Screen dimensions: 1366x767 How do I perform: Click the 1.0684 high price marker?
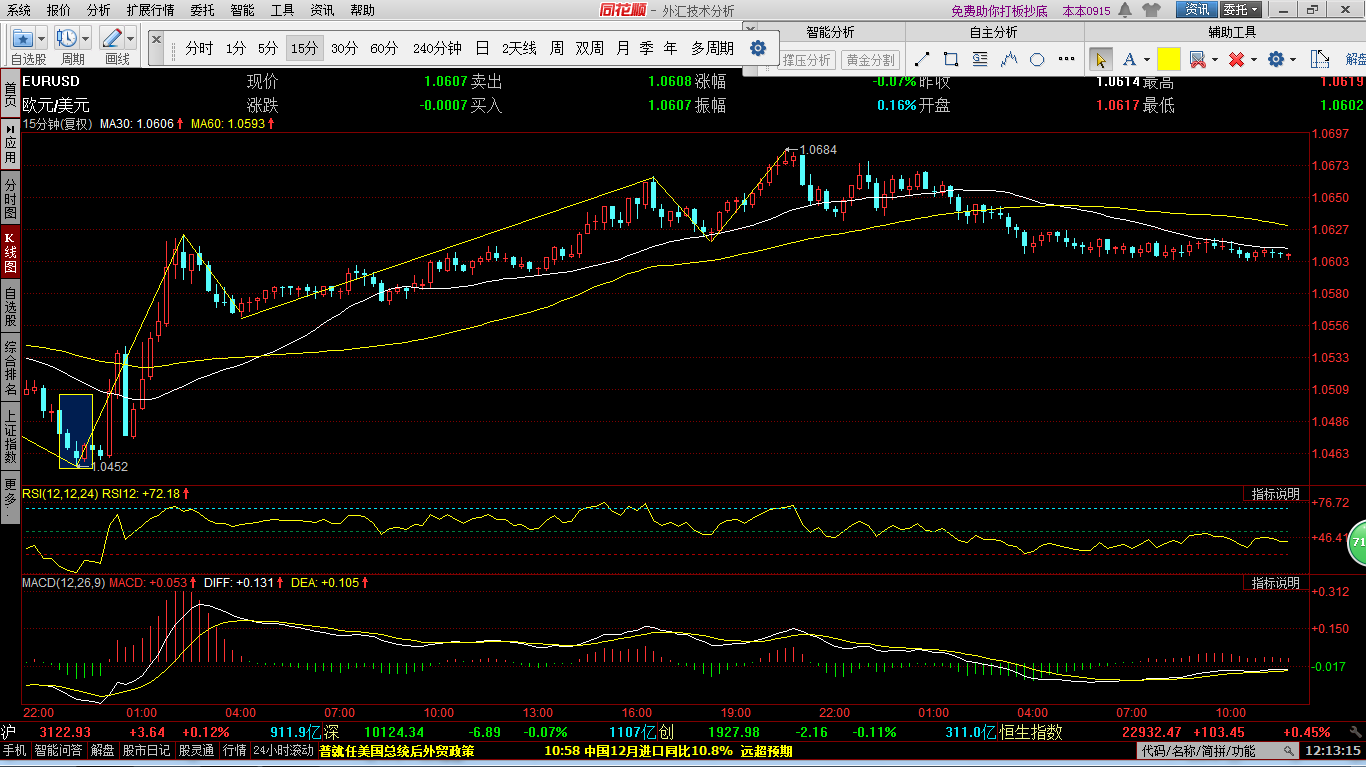coord(818,150)
